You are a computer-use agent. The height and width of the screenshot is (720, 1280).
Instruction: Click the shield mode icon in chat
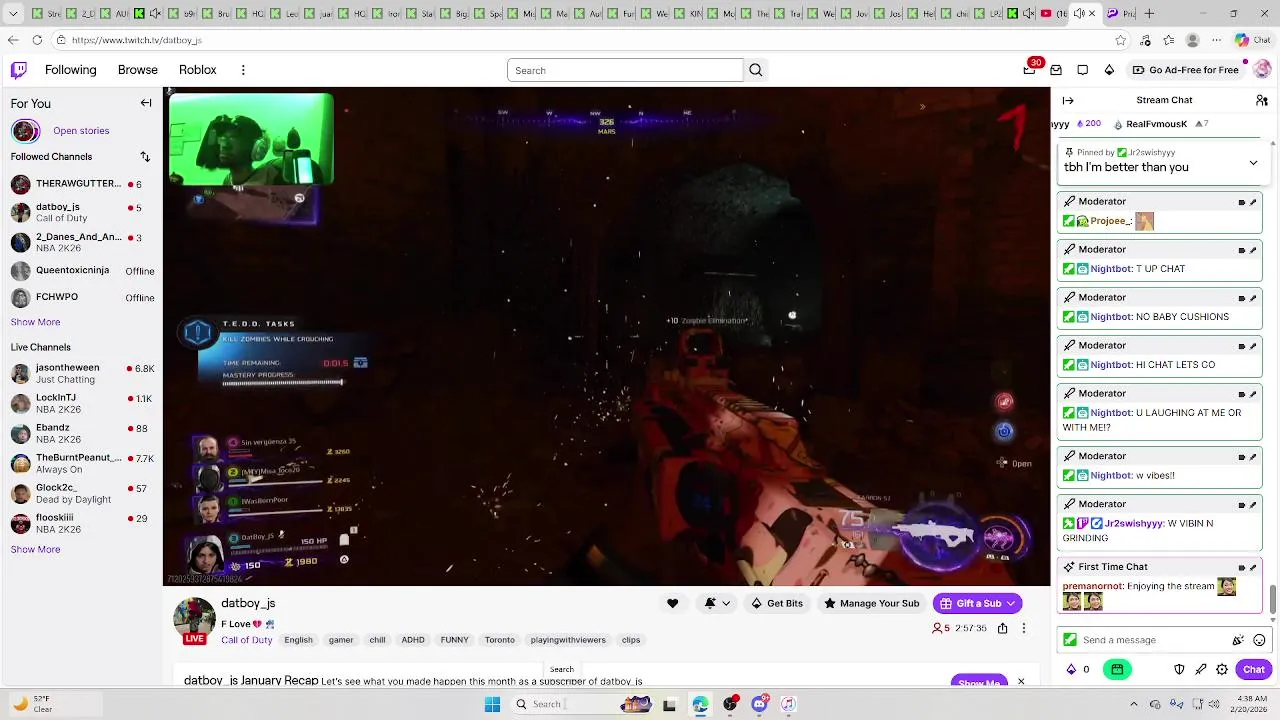[x=1179, y=669]
